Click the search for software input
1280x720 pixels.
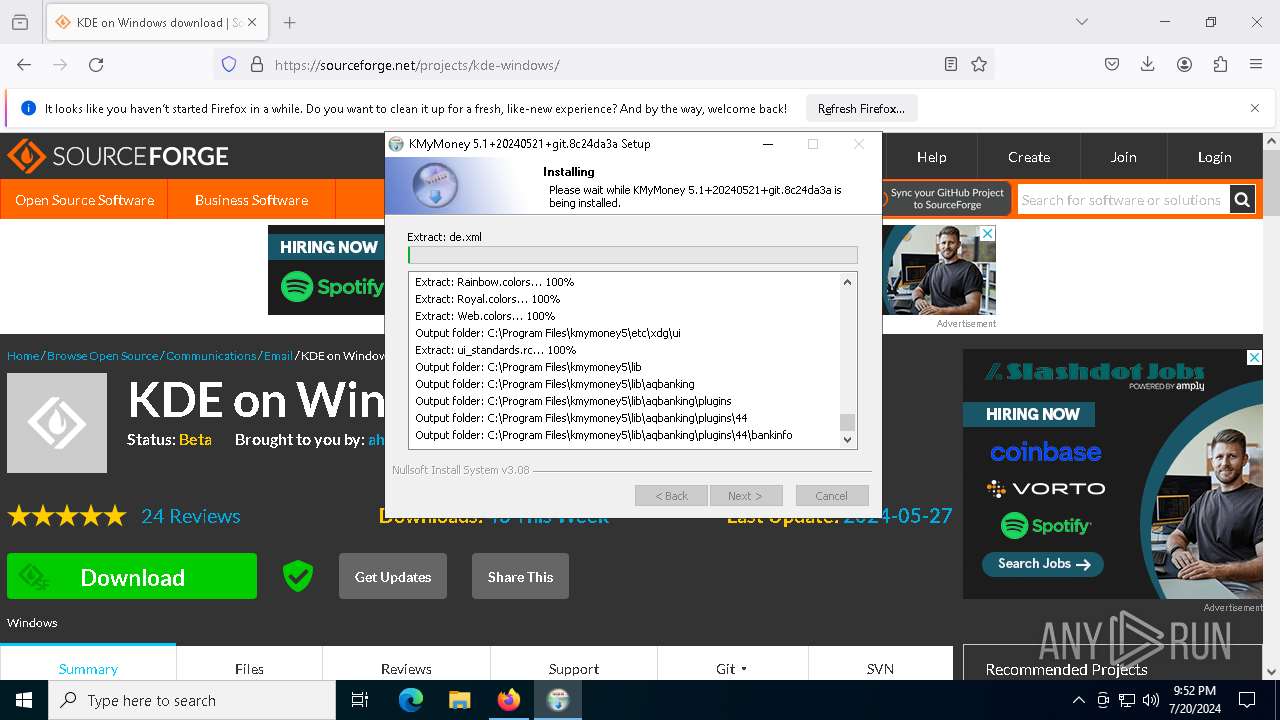click(x=1122, y=200)
